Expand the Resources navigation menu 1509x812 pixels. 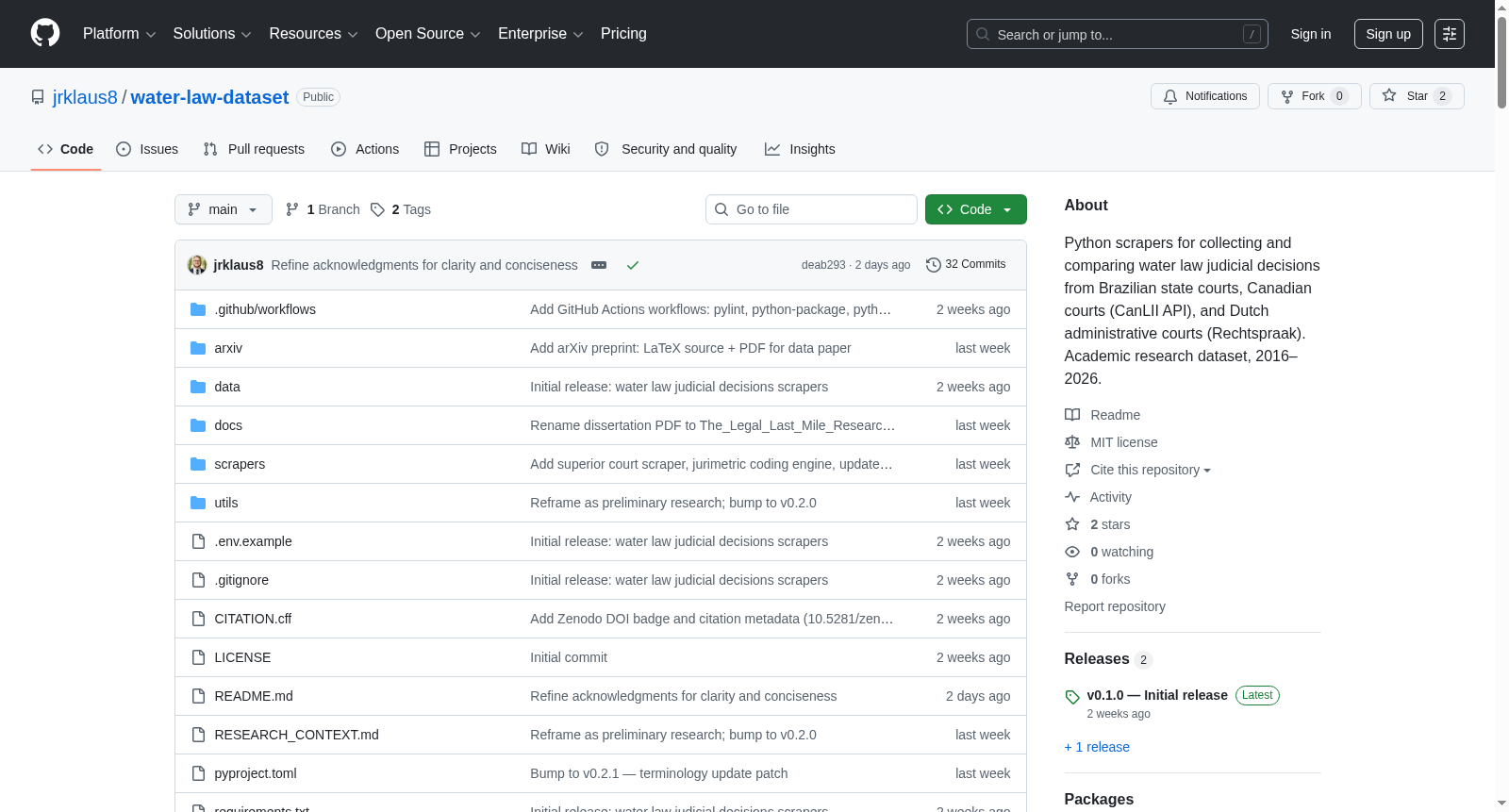pyautogui.click(x=313, y=34)
